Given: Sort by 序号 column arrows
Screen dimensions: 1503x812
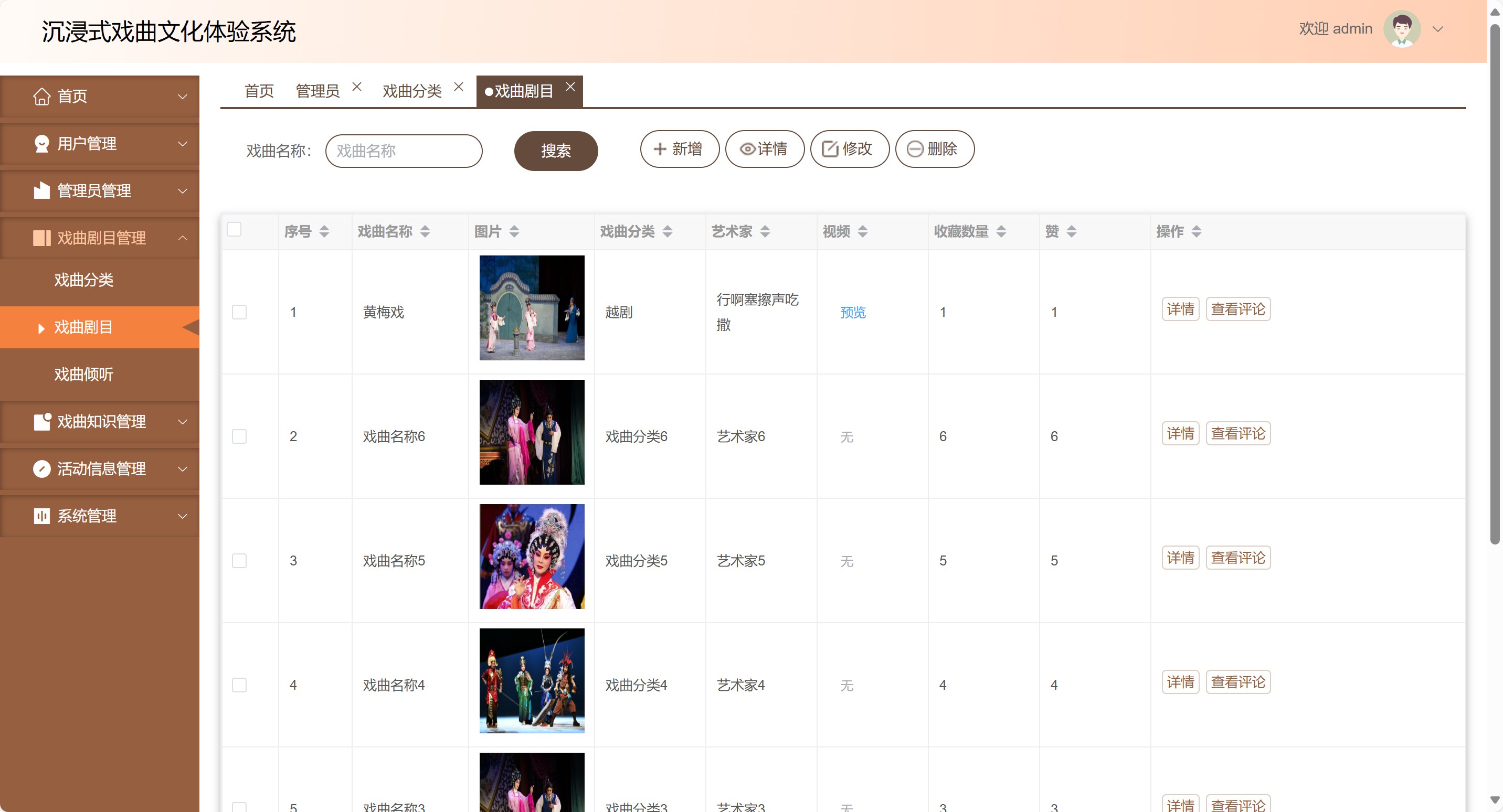Looking at the screenshot, I should coord(324,231).
